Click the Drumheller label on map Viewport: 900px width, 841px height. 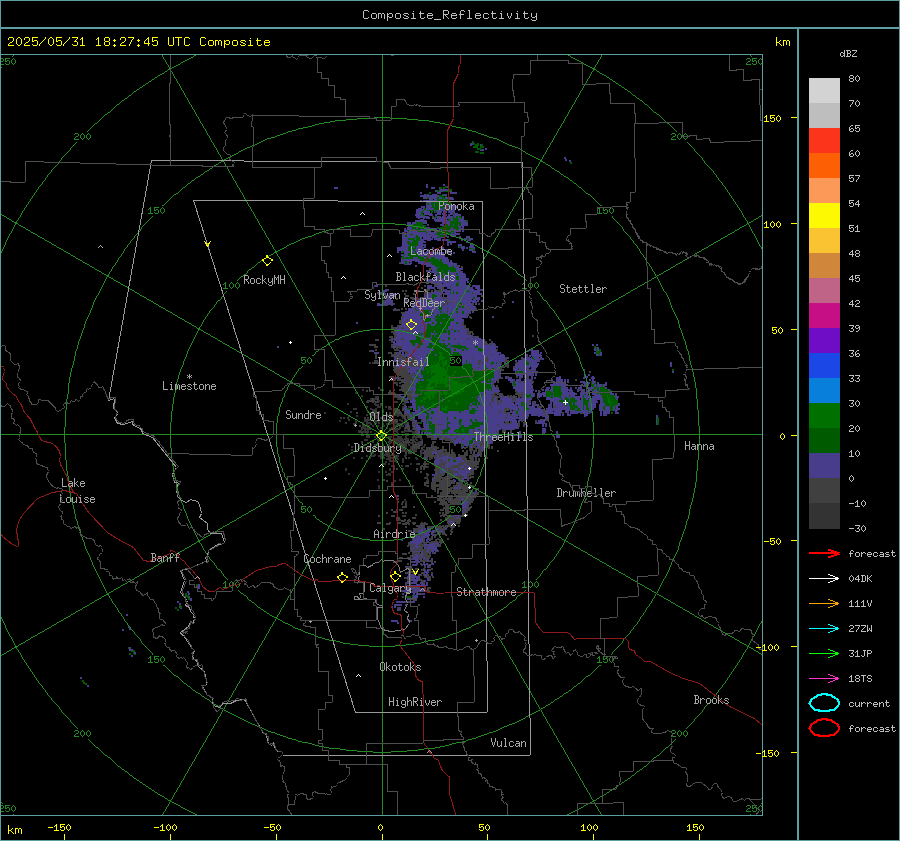[x=586, y=493]
